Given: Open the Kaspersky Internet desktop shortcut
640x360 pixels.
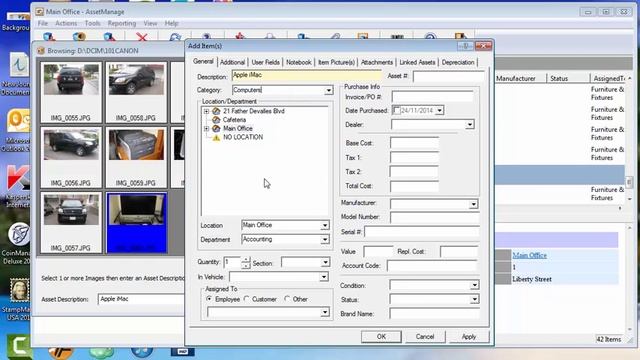Looking at the screenshot, I should point(17,187).
